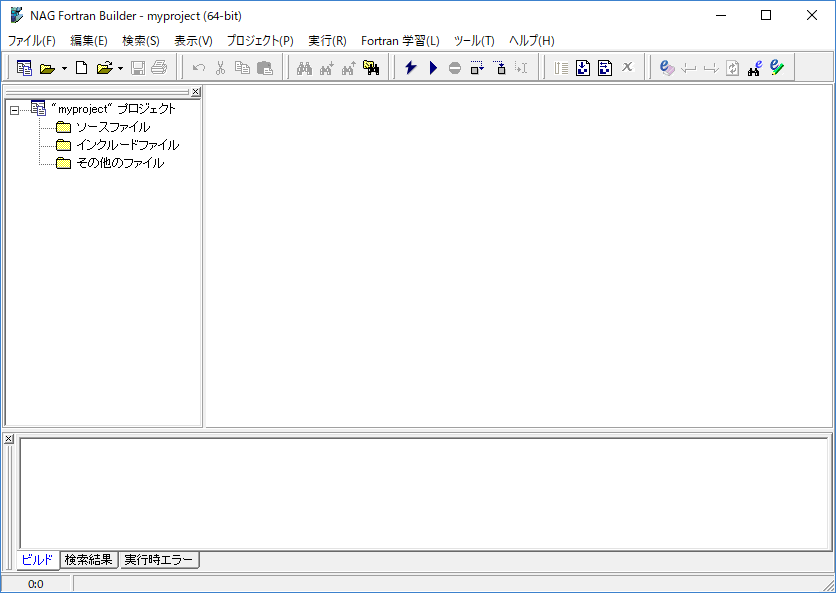Viewport: 836px width, 593px height.
Task: Switch to the 検索結果 tab
Action: 89,560
